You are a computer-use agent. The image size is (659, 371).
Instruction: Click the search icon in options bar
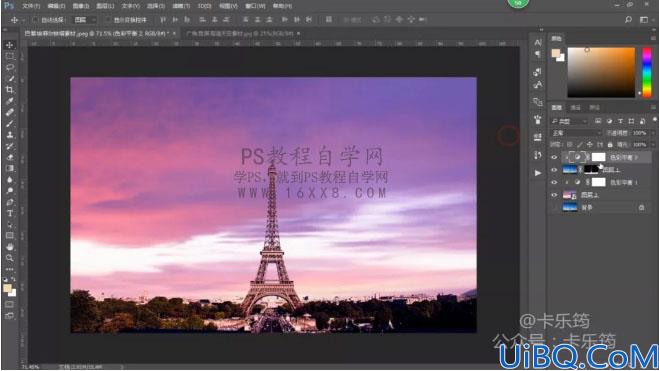pos(628,19)
